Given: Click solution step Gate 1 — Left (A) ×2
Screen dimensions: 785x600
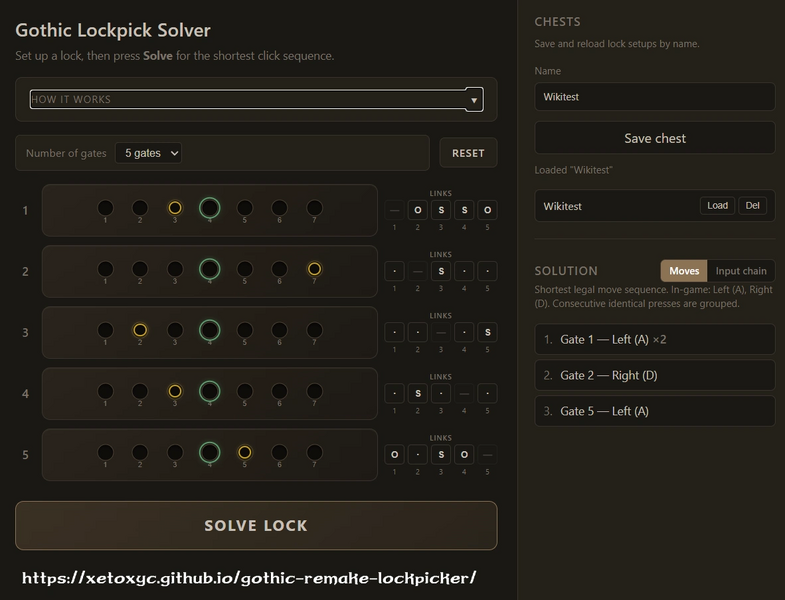Looking at the screenshot, I should (x=654, y=339).
